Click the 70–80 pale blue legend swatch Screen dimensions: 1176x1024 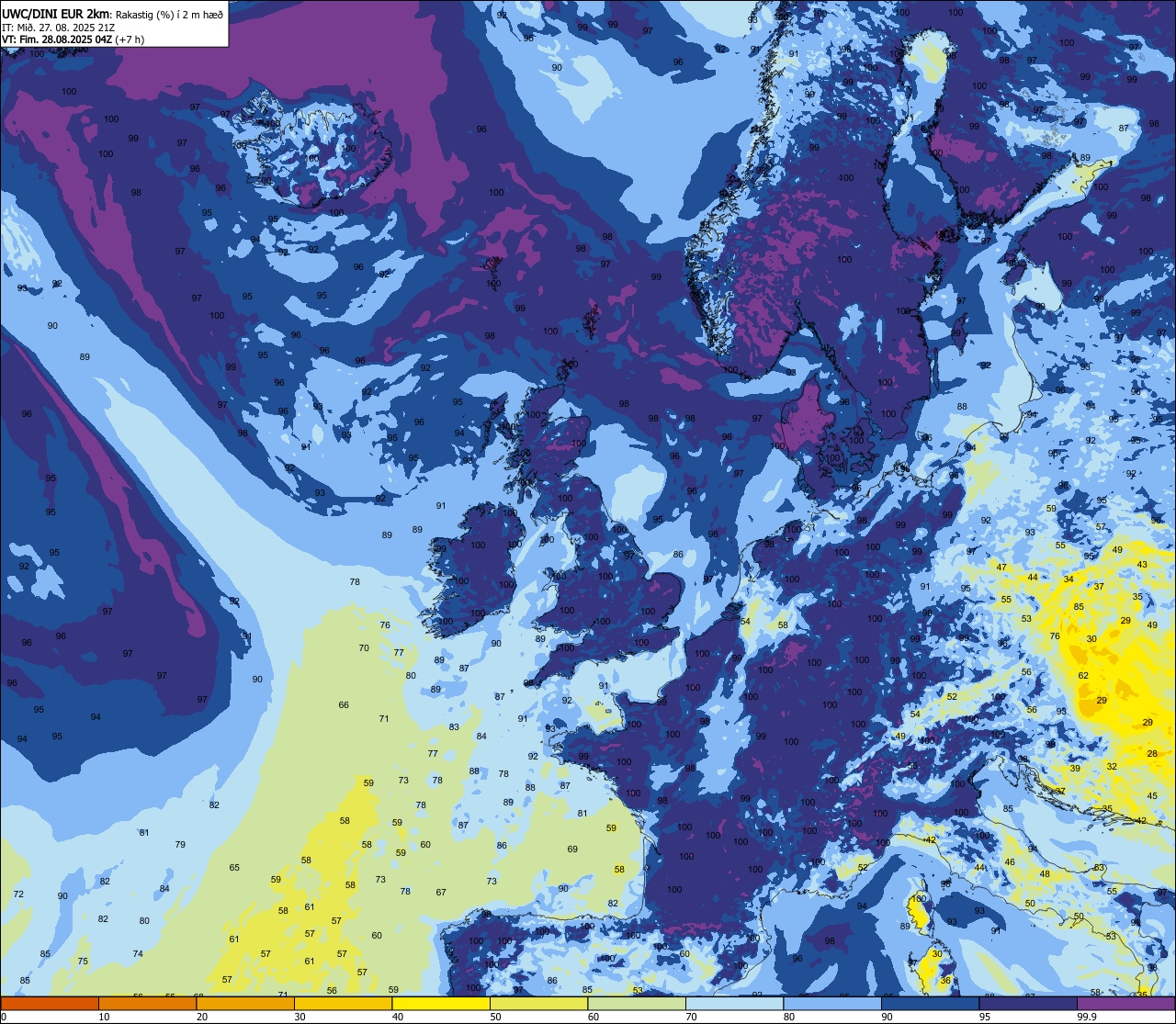click(734, 1003)
